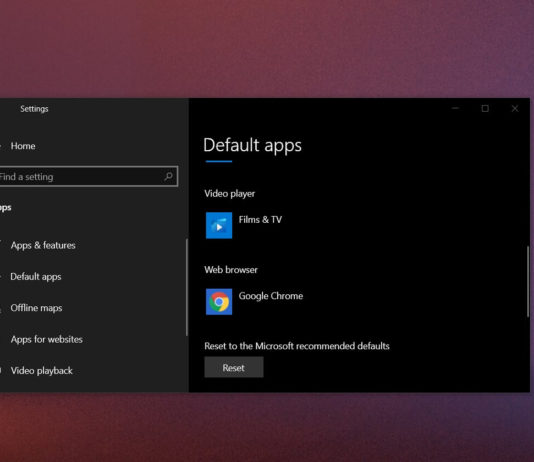
Task: Open Offline maps settings
Action: 36,308
